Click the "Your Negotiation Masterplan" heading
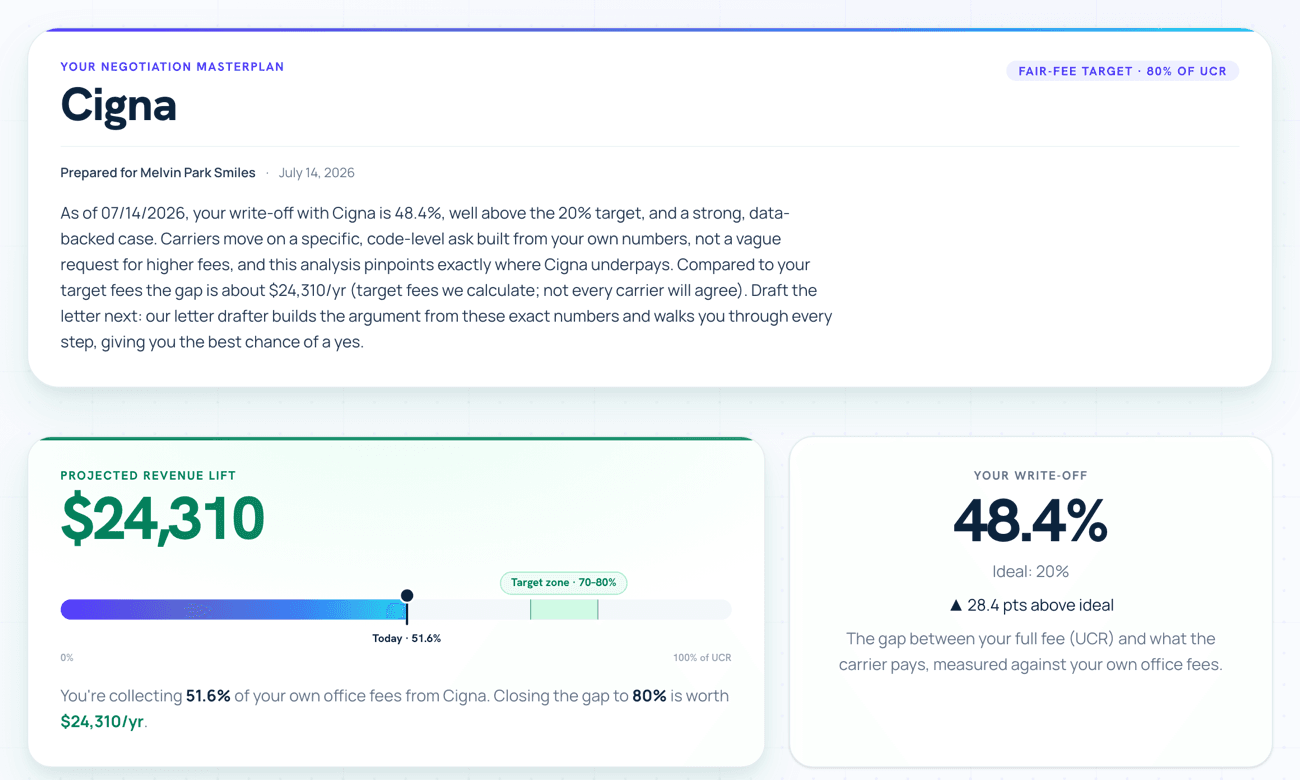This screenshot has width=1300, height=780. 172,67
